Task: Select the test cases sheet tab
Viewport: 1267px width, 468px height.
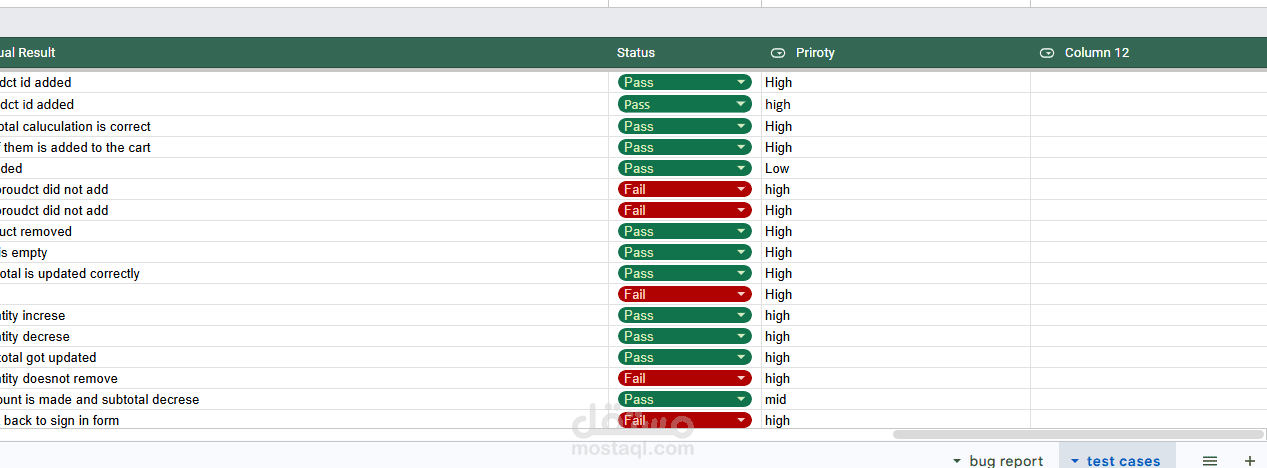Action: [1124, 461]
